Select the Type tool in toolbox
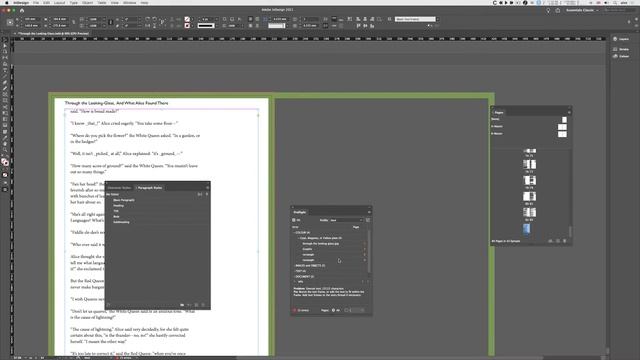 pyautogui.click(x=5, y=70)
